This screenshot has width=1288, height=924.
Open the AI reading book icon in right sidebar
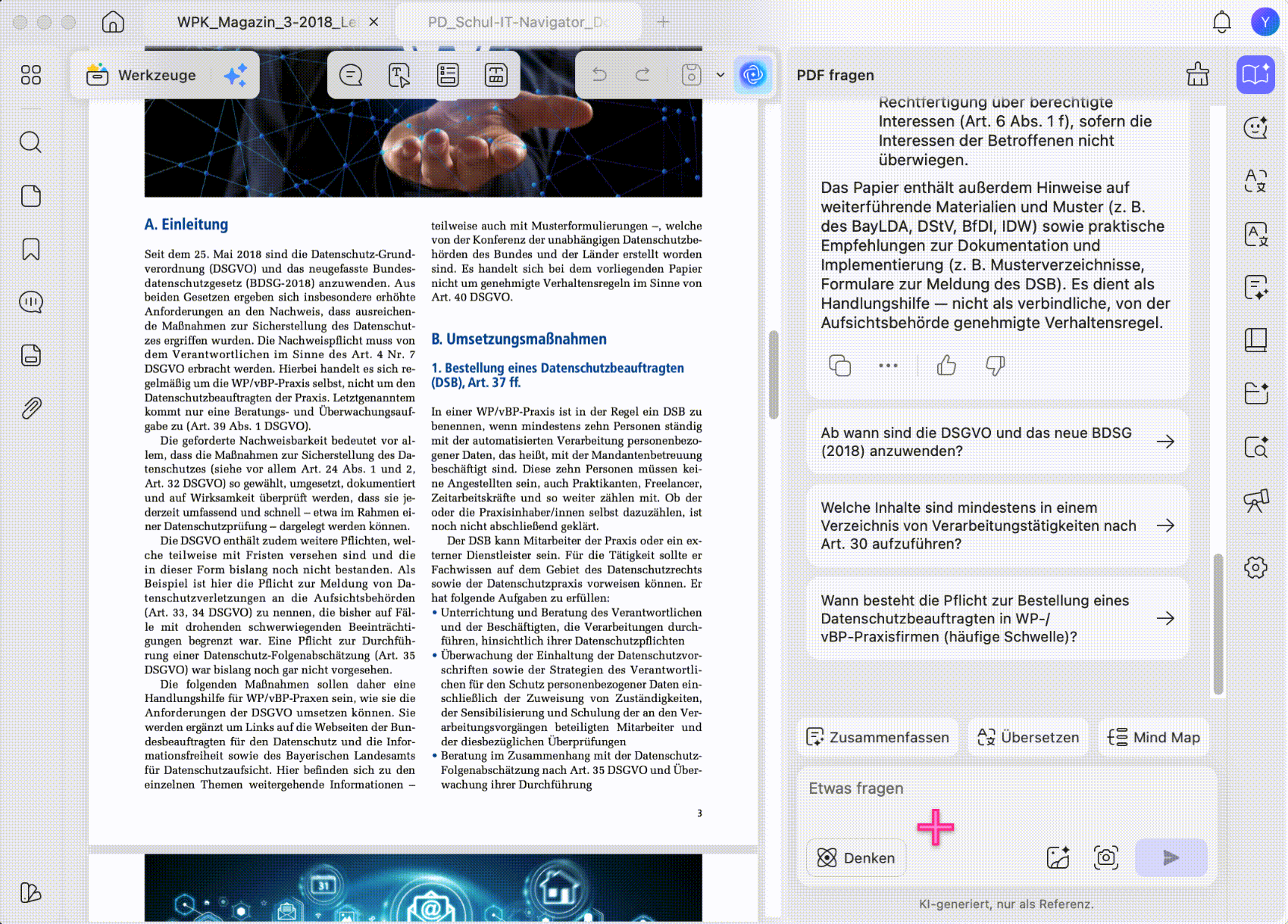coord(1255,74)
